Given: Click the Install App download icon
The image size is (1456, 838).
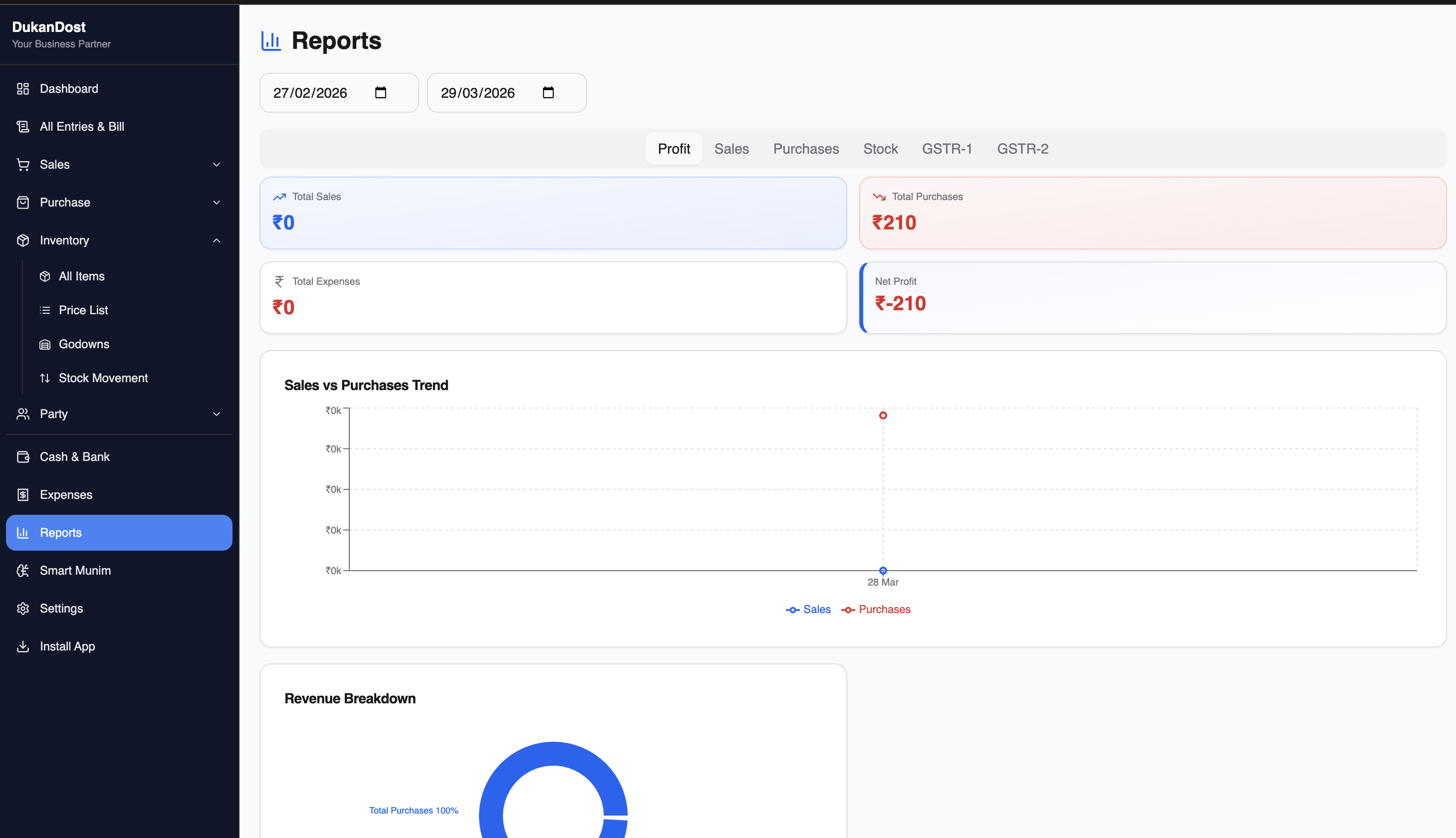Looking at the screenshot, I should point(23,646).
